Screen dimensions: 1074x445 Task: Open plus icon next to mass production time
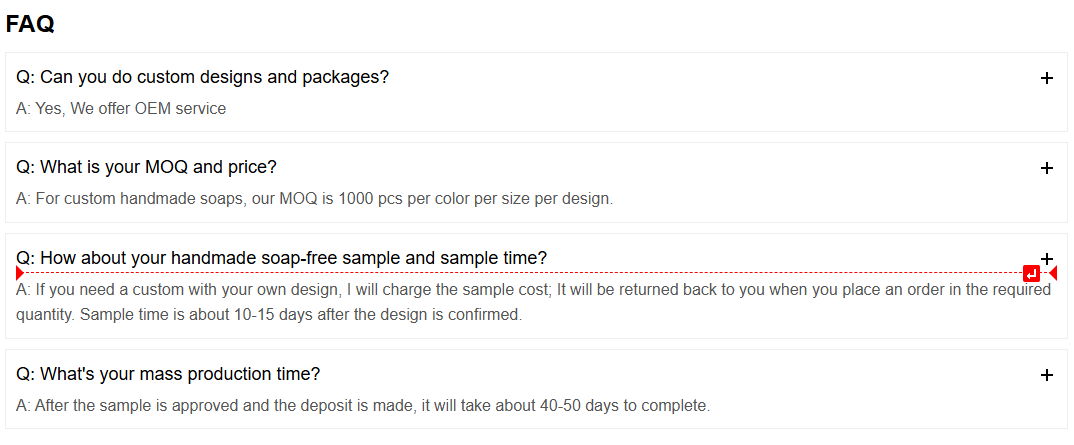tap(1046, 374)
